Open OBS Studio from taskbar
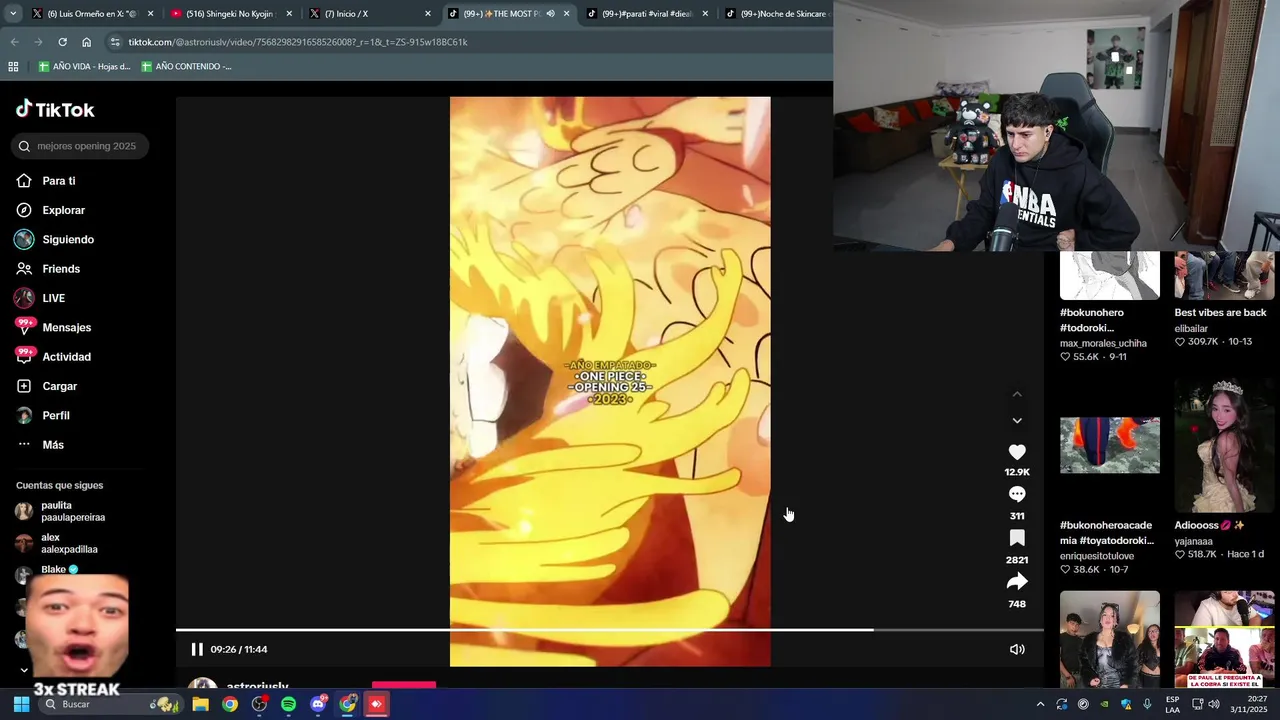Screen dimensions: 1280x720 click(x=259, y=704)
